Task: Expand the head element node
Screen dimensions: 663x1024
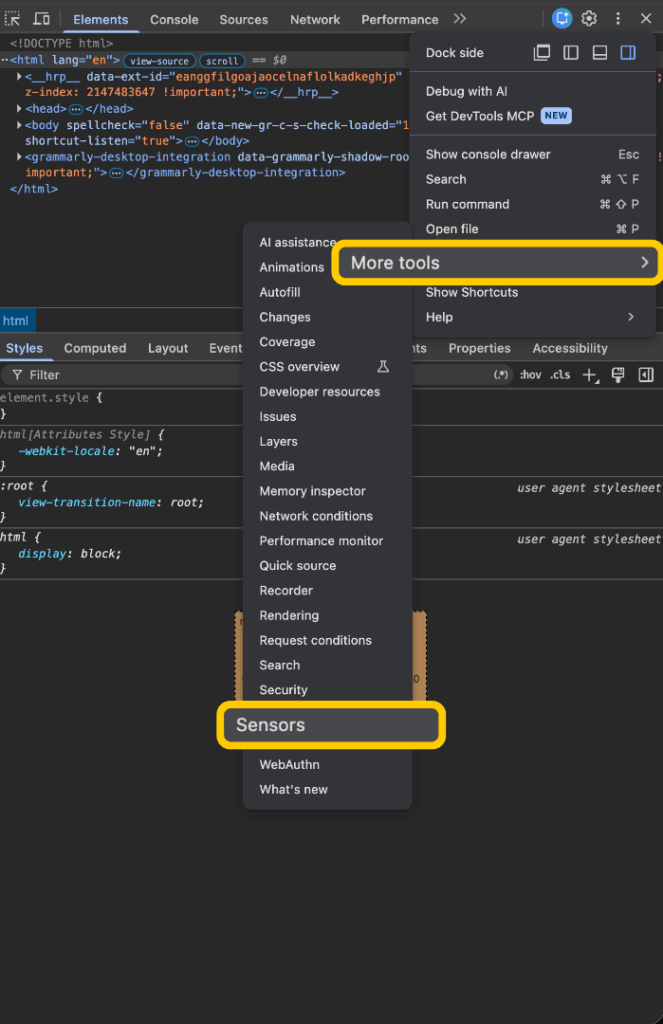Action: [x=19, y=108]
